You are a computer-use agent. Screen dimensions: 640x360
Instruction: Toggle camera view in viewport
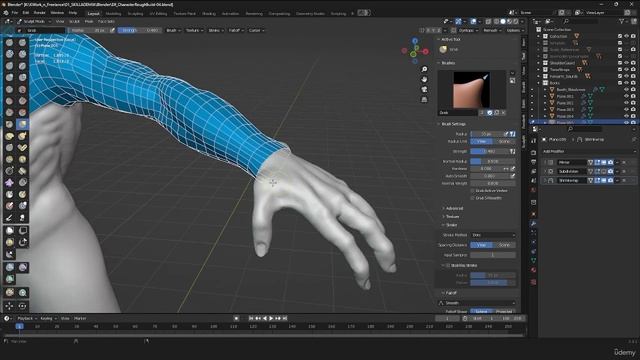(424, 89)
